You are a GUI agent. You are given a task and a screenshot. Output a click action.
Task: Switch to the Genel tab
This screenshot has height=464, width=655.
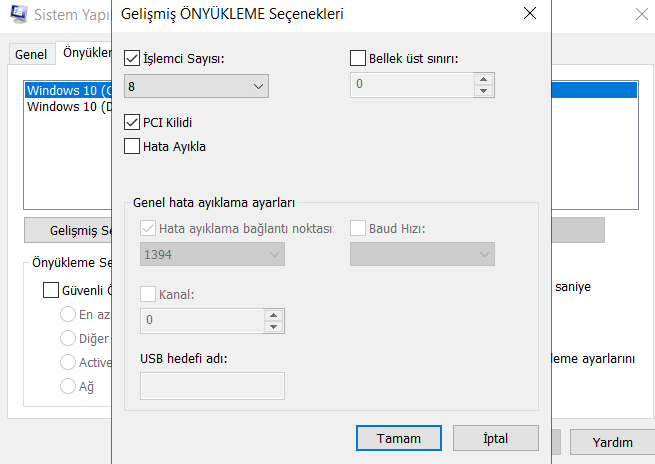tap(31, 54)
